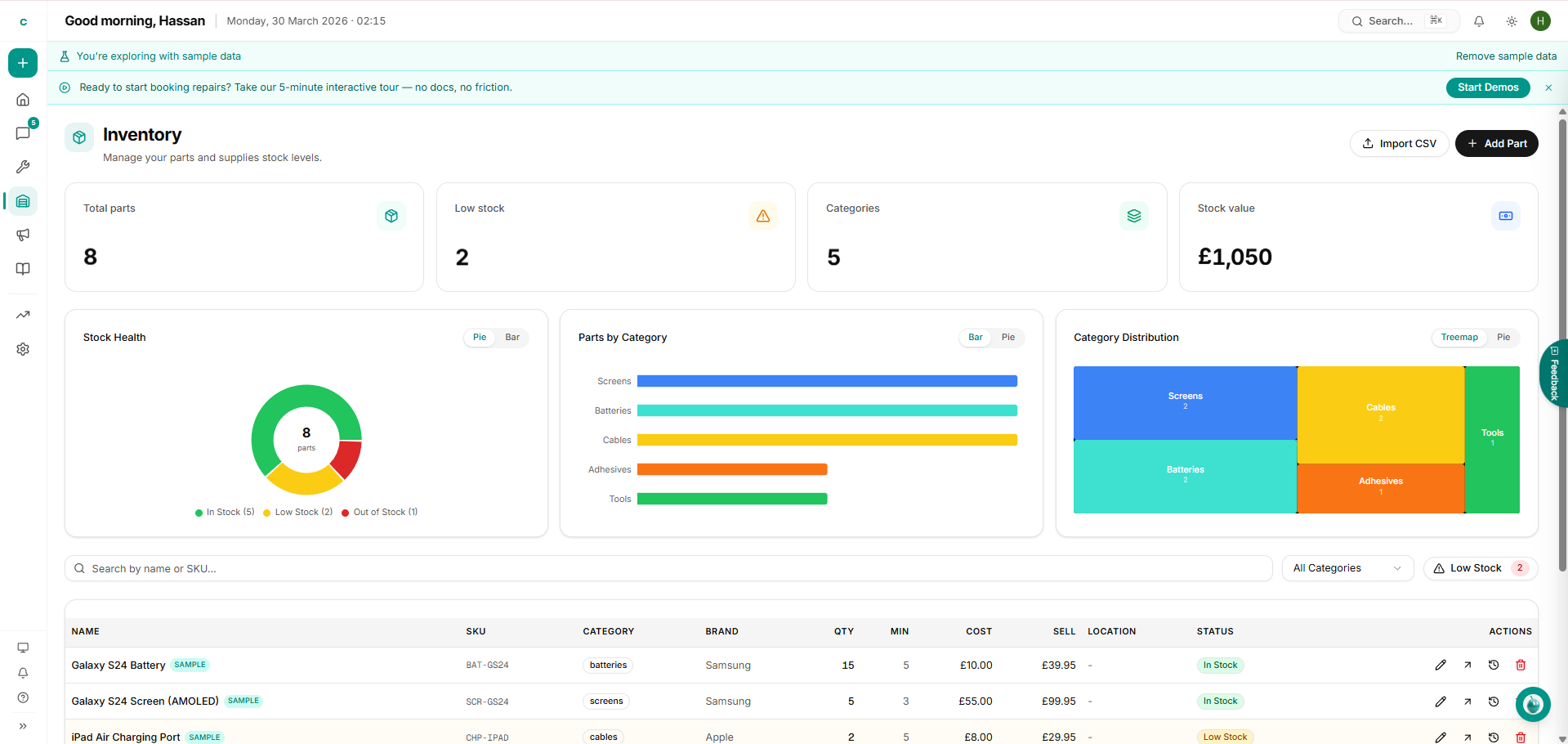Click the wrench repairs icon in sidebar

(x=23, y=167)
